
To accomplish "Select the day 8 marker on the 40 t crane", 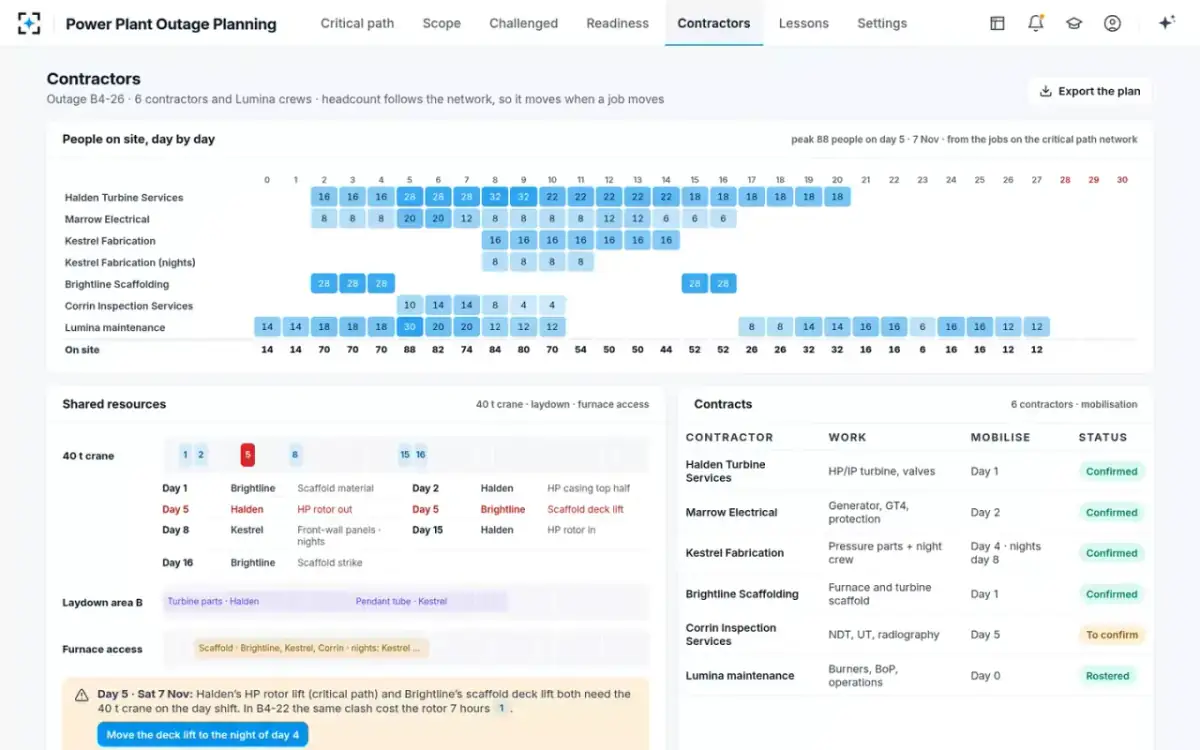I will [295, 455].
